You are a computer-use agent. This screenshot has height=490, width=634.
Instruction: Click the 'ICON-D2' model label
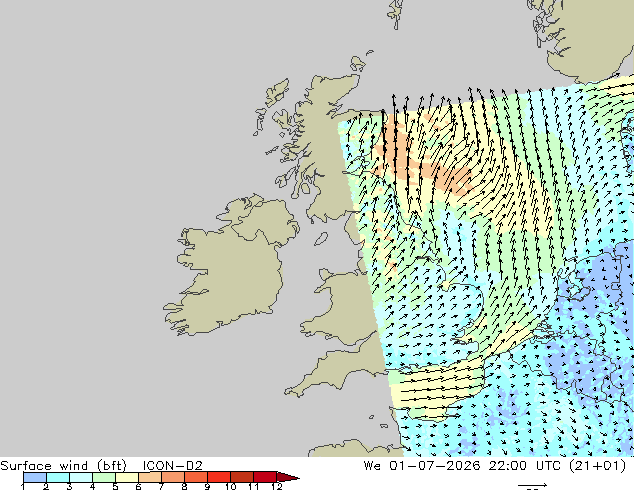click(172, 465)
